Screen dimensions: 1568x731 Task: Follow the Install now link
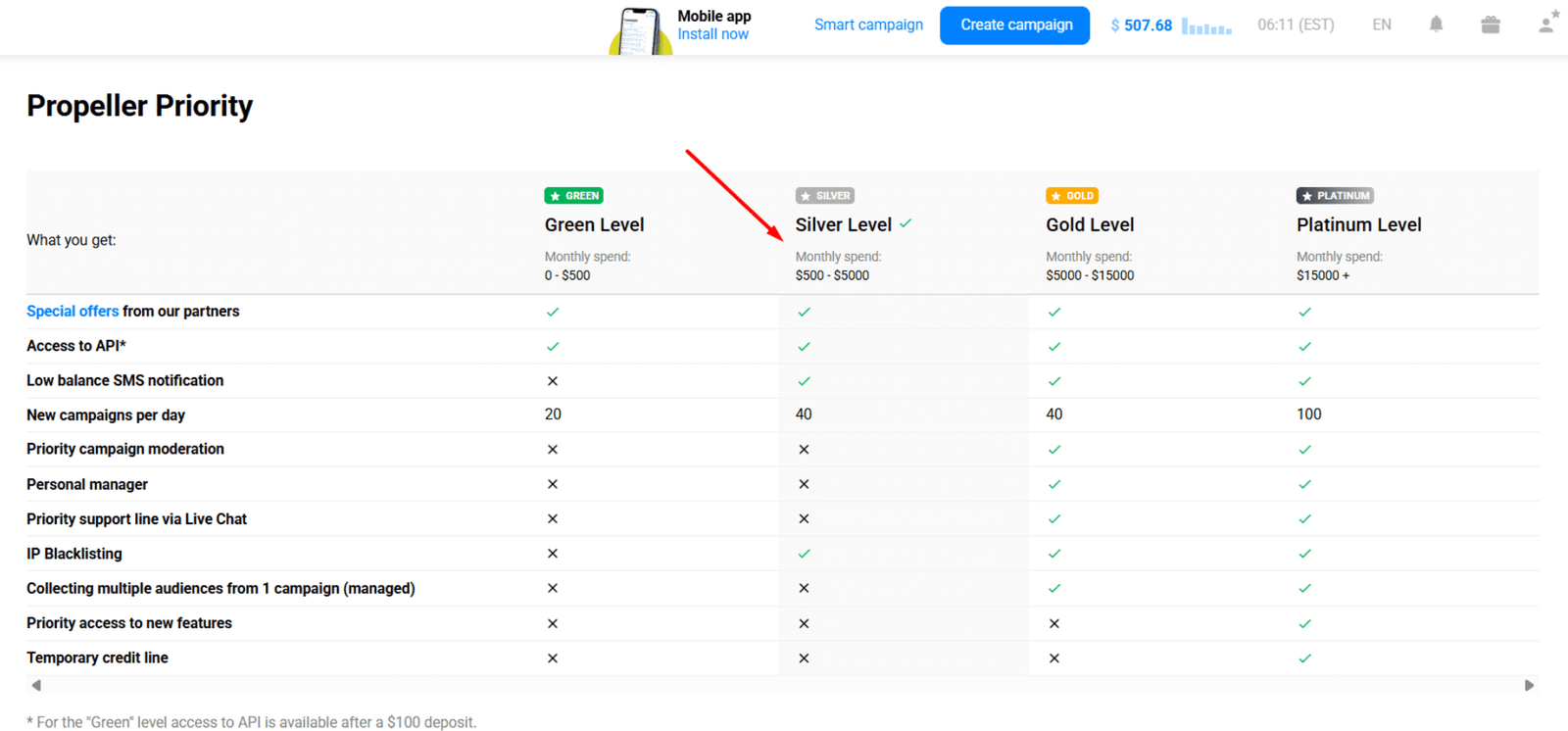coord(712,34)
